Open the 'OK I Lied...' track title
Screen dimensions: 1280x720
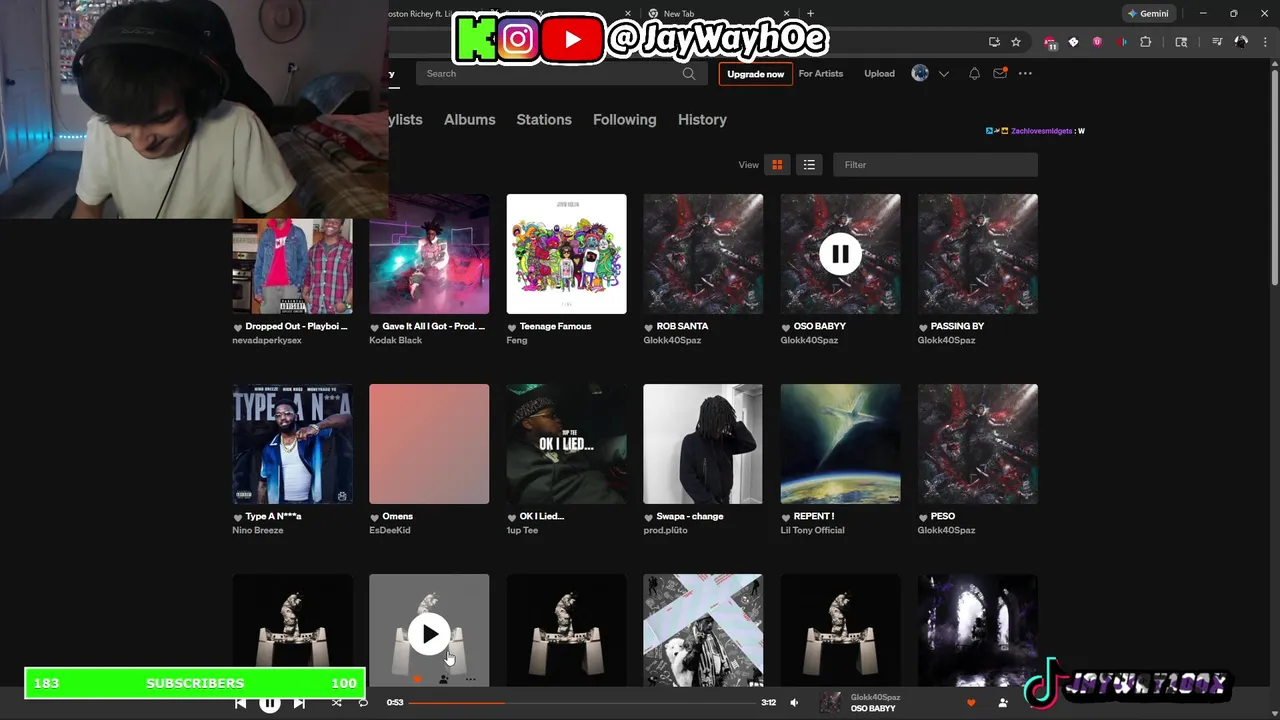point(542,516)
